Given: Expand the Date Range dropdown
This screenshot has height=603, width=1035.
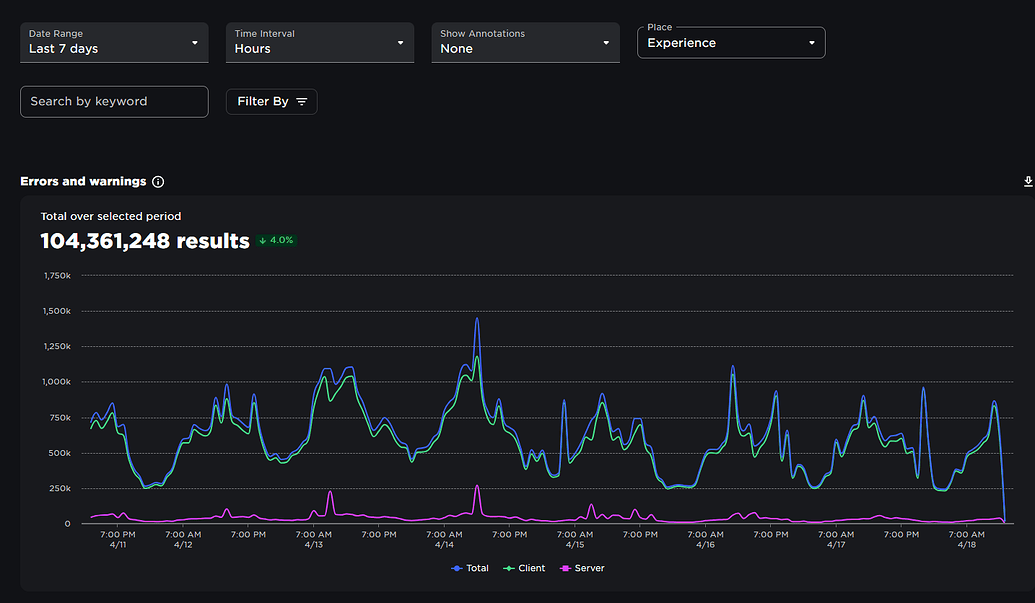Looking at the screenshot, I should (114, 43).
